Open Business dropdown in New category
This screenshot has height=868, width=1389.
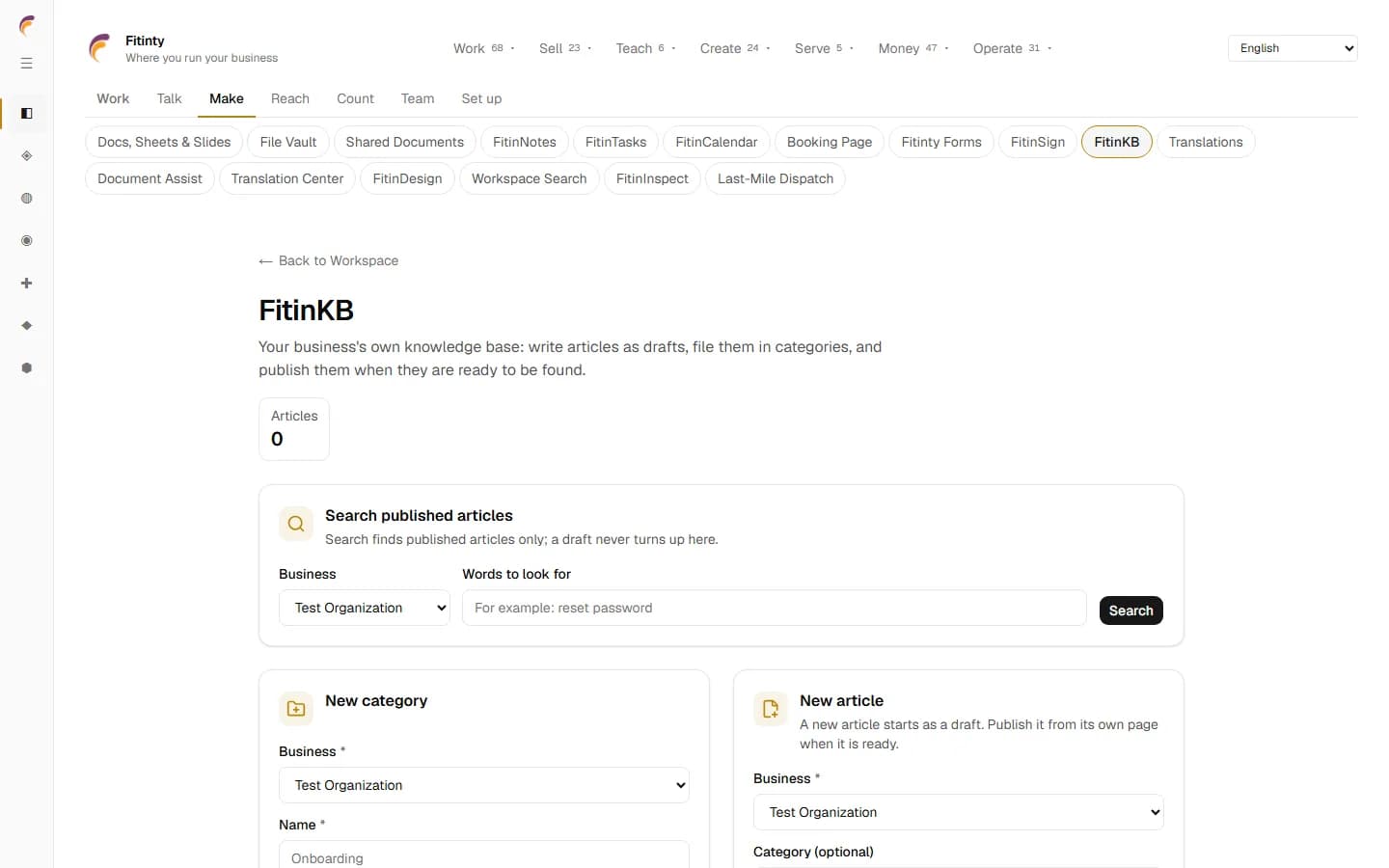(x=484, y=785)
